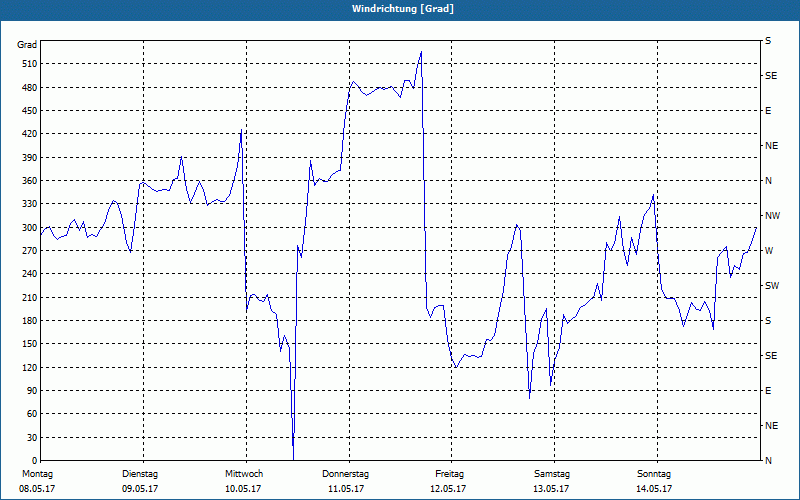Select the "0" y-axis value
The image size is (800, 500).
coord(35,461)
